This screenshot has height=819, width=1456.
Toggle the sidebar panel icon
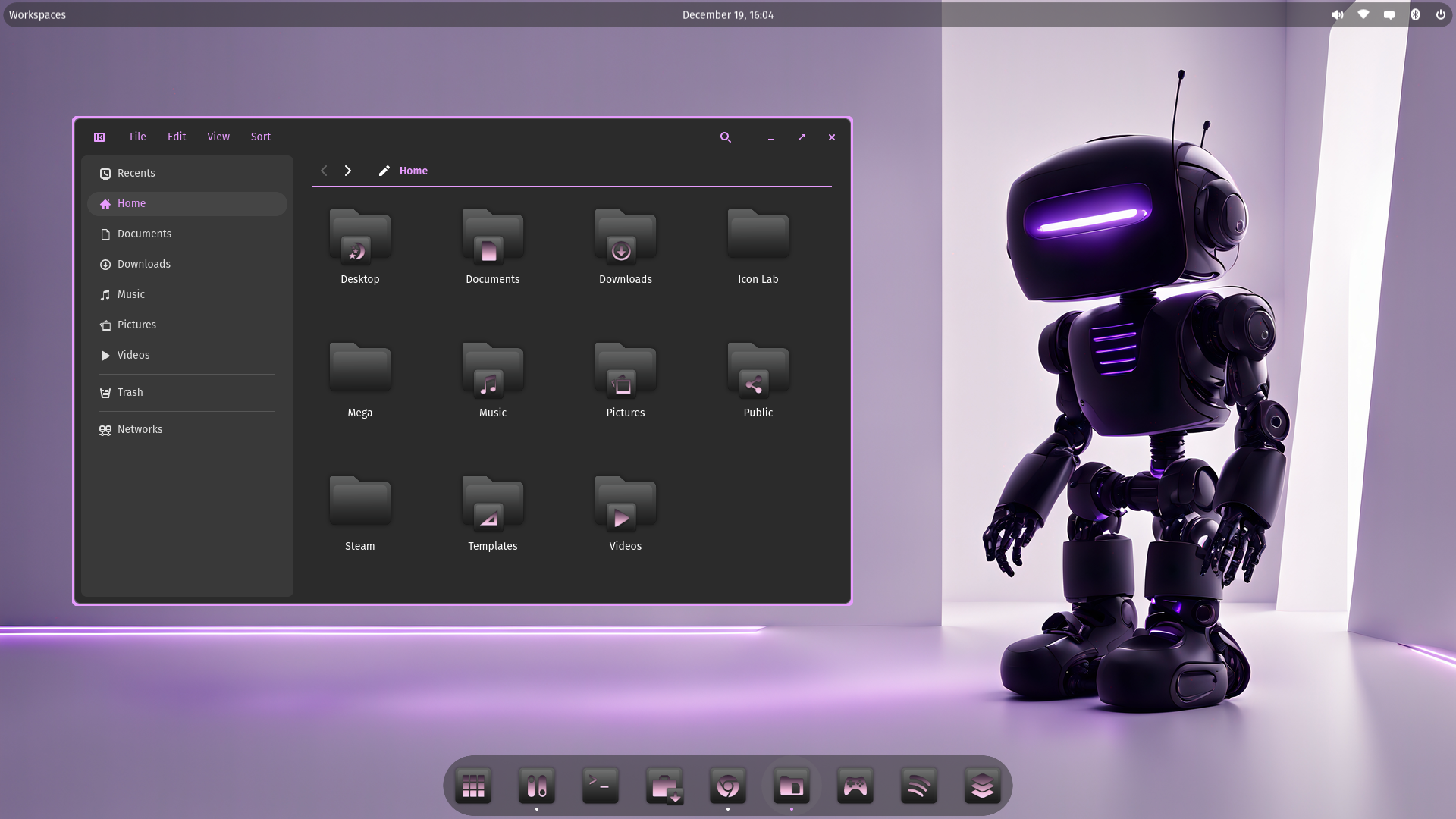(x=99, y=137)
